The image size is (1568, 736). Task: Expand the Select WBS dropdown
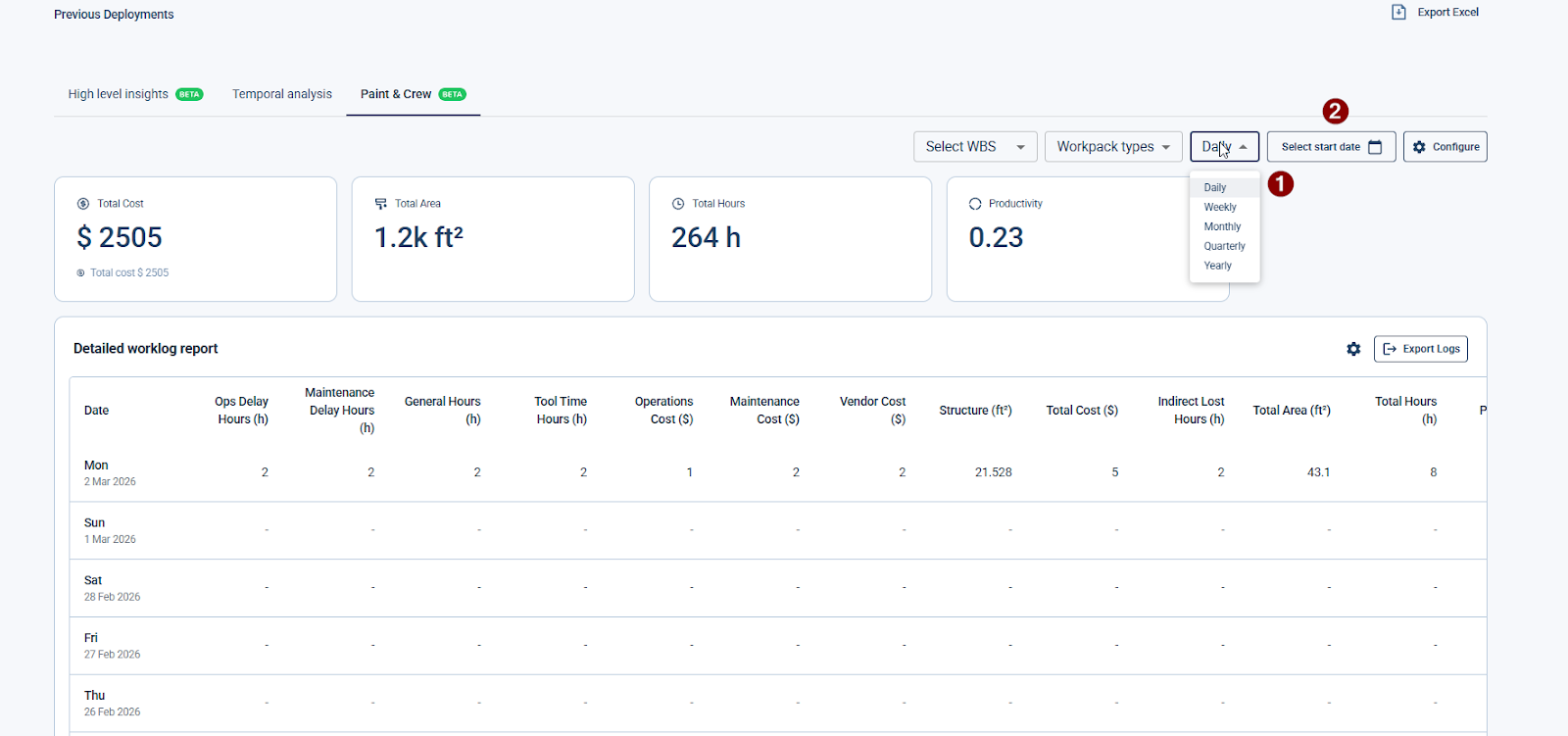point(974,147)
